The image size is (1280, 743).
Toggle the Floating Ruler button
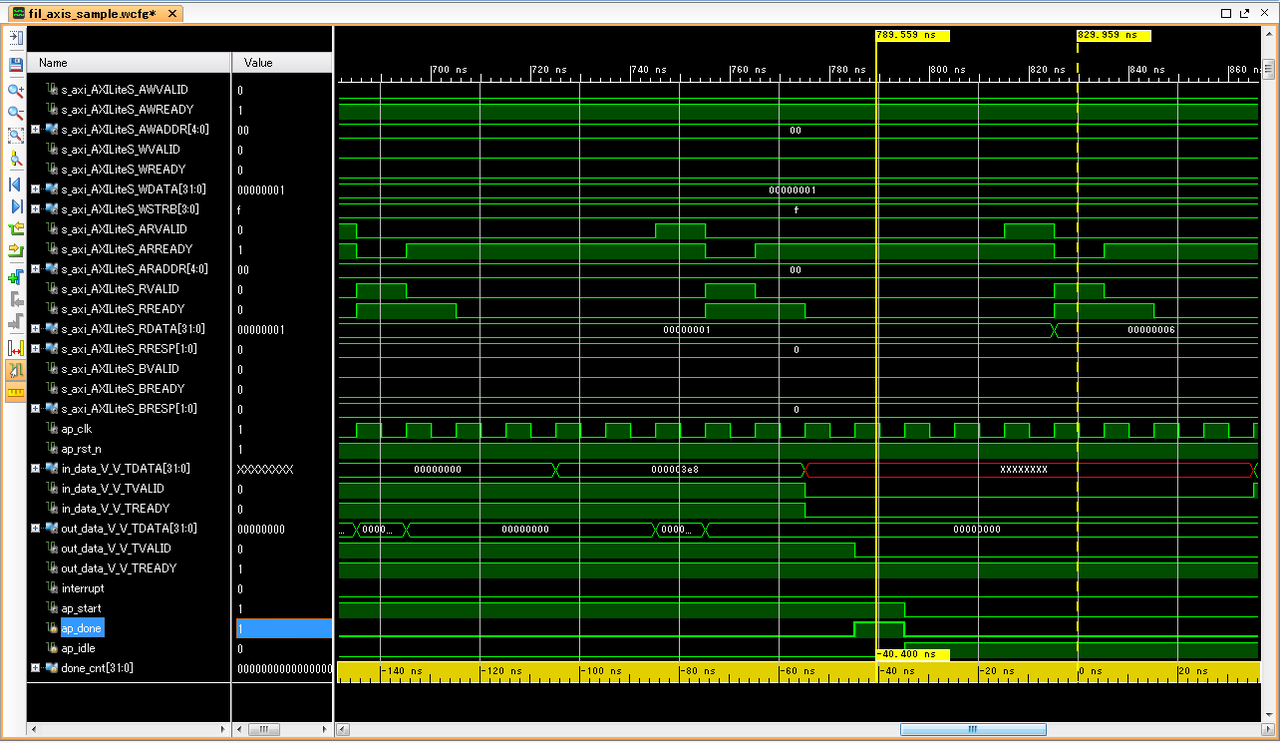click(x=15, y=392)
